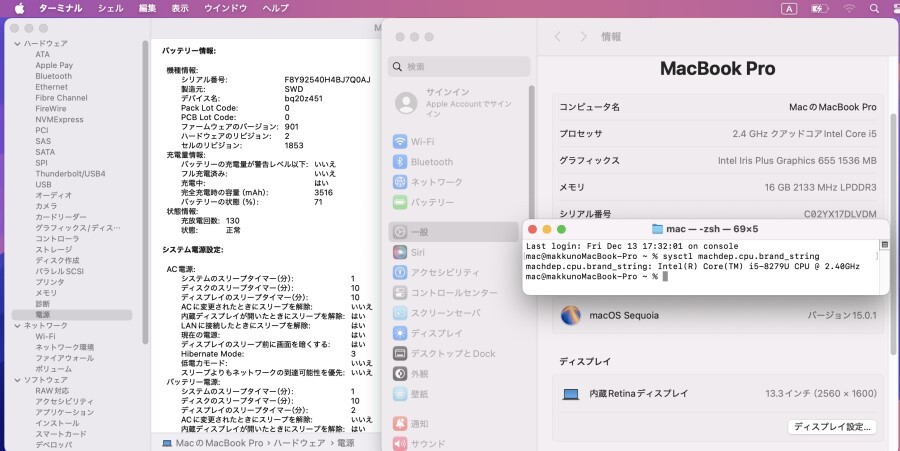Open Spotlight search magnifier in menu bar
The image size is (900, 451).
click(x=874, y=9)
